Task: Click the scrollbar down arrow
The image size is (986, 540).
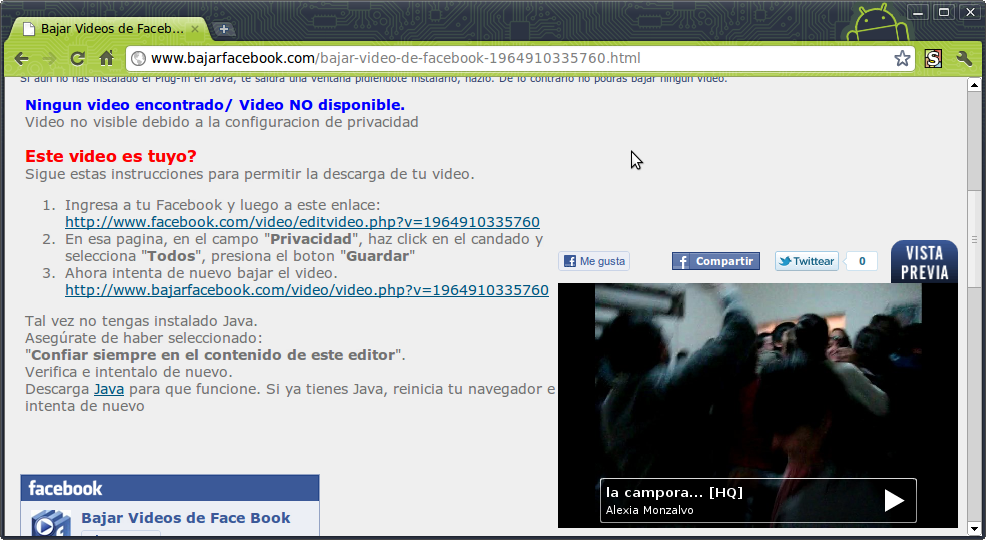Action: point(974,529)
